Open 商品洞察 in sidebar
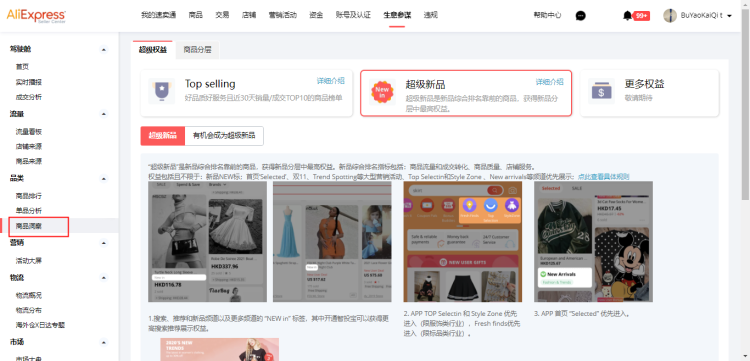Image resolution: width=750 pixels, height=361 pixels. (29, 226)
